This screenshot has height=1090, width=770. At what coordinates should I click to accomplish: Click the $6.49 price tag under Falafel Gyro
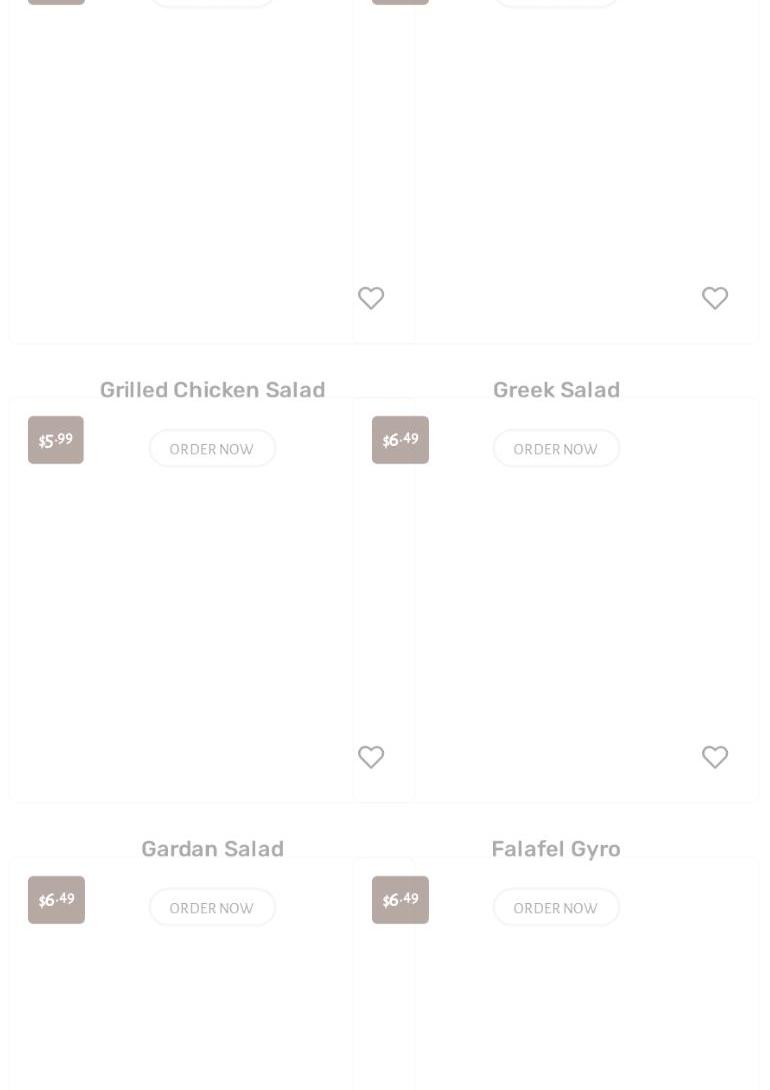coord(400,900)
